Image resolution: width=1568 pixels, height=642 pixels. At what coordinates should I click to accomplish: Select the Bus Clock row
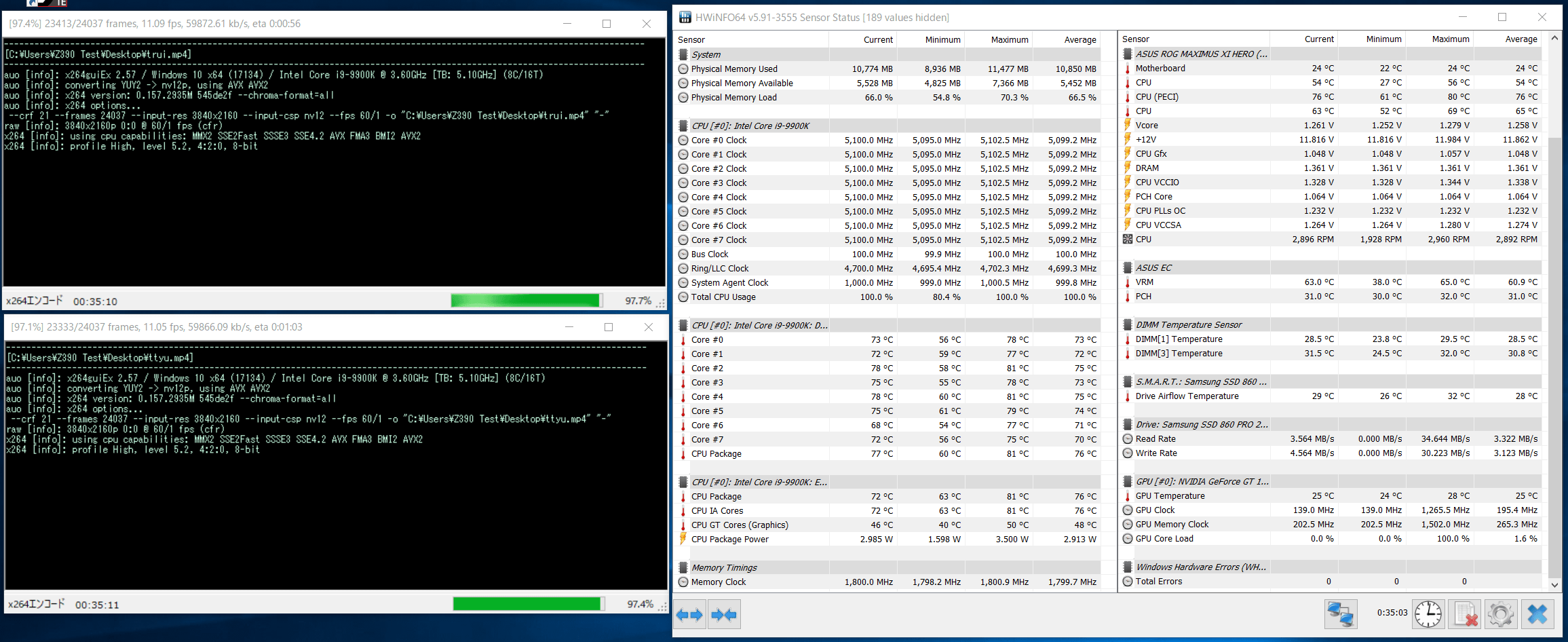click(888, 254)
